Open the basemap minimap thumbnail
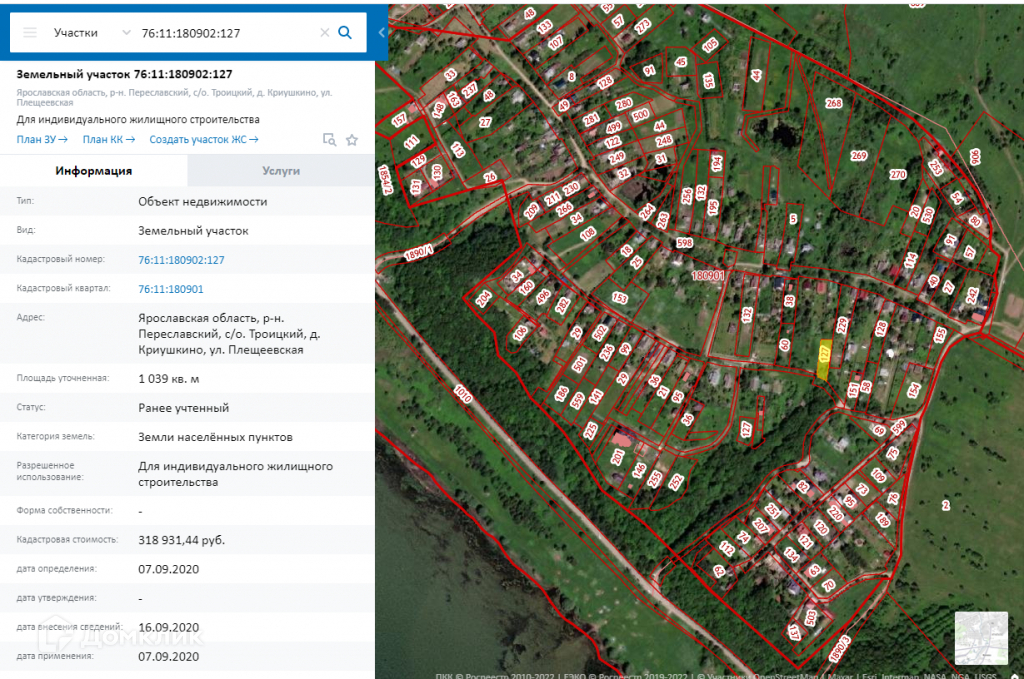This screenshot has height=679, width=1024. tap(981, 638)
